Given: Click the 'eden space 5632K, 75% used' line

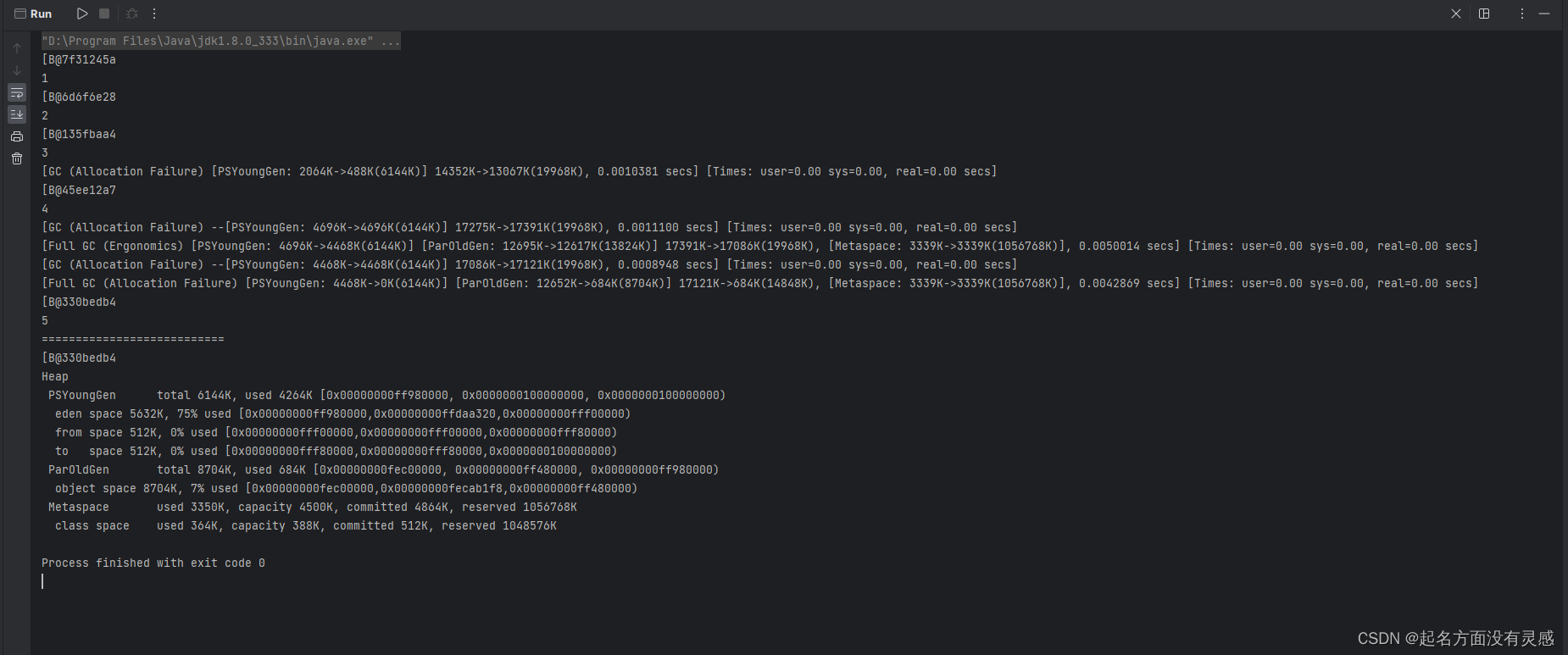Looking at the screenshot, I should tap(342, 414).
